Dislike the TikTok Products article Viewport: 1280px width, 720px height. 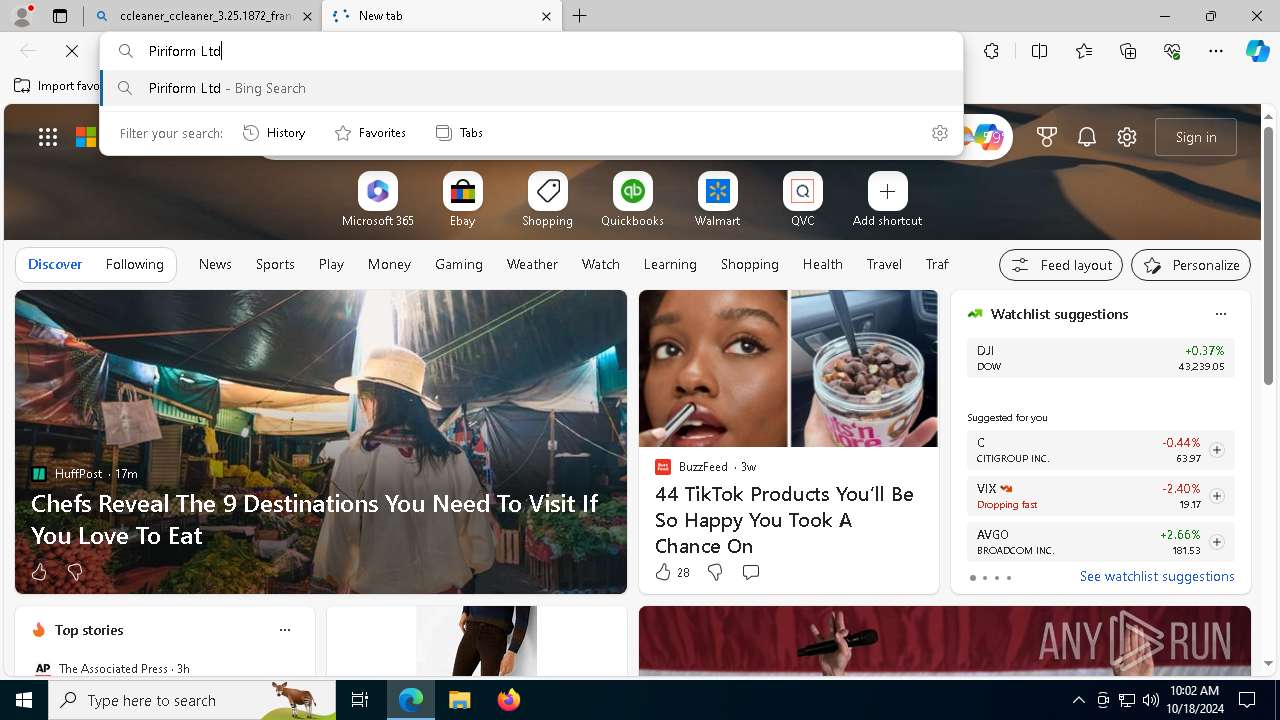pyautogui.click(x=714, y=572)
